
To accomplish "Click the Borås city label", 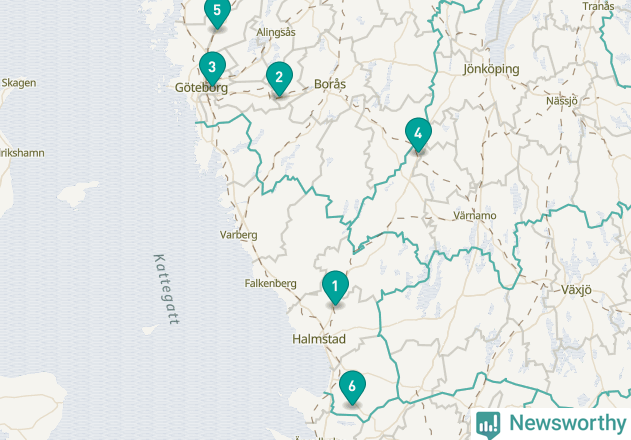I will (x=330, y=84).
